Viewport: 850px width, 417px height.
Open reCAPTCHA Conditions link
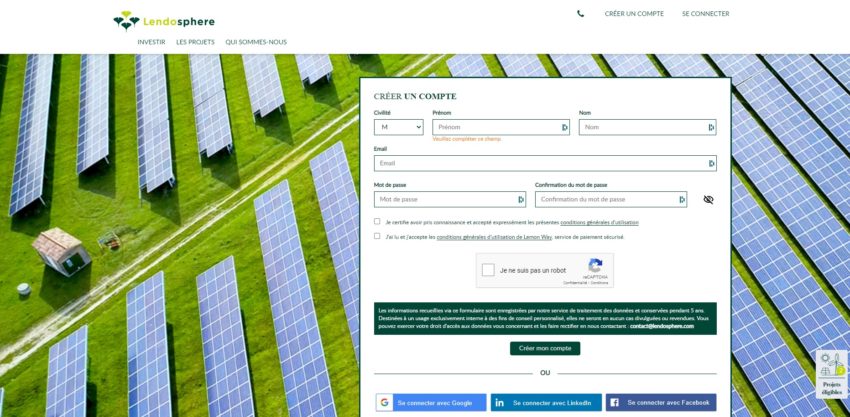(x=600, y=283)
